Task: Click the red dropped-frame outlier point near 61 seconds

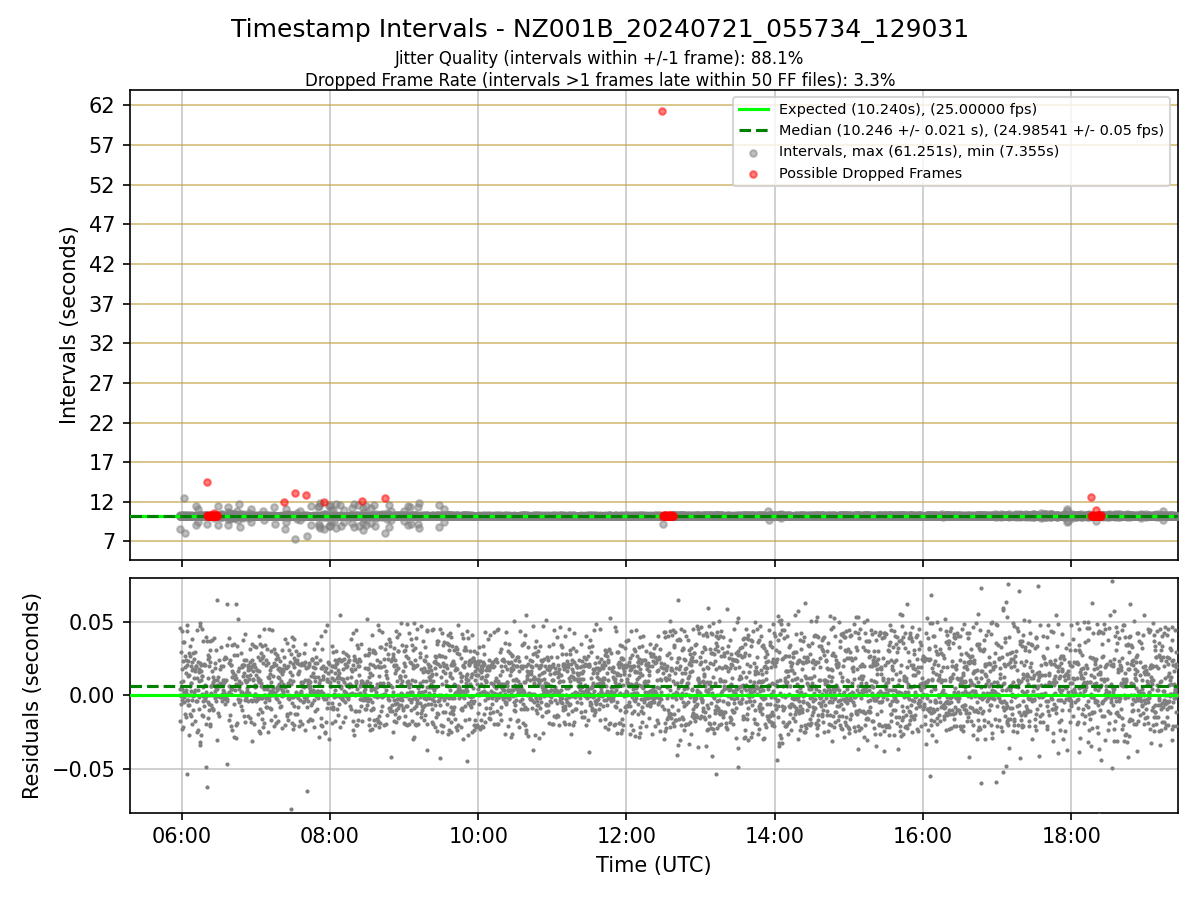Action: [662, 111]
